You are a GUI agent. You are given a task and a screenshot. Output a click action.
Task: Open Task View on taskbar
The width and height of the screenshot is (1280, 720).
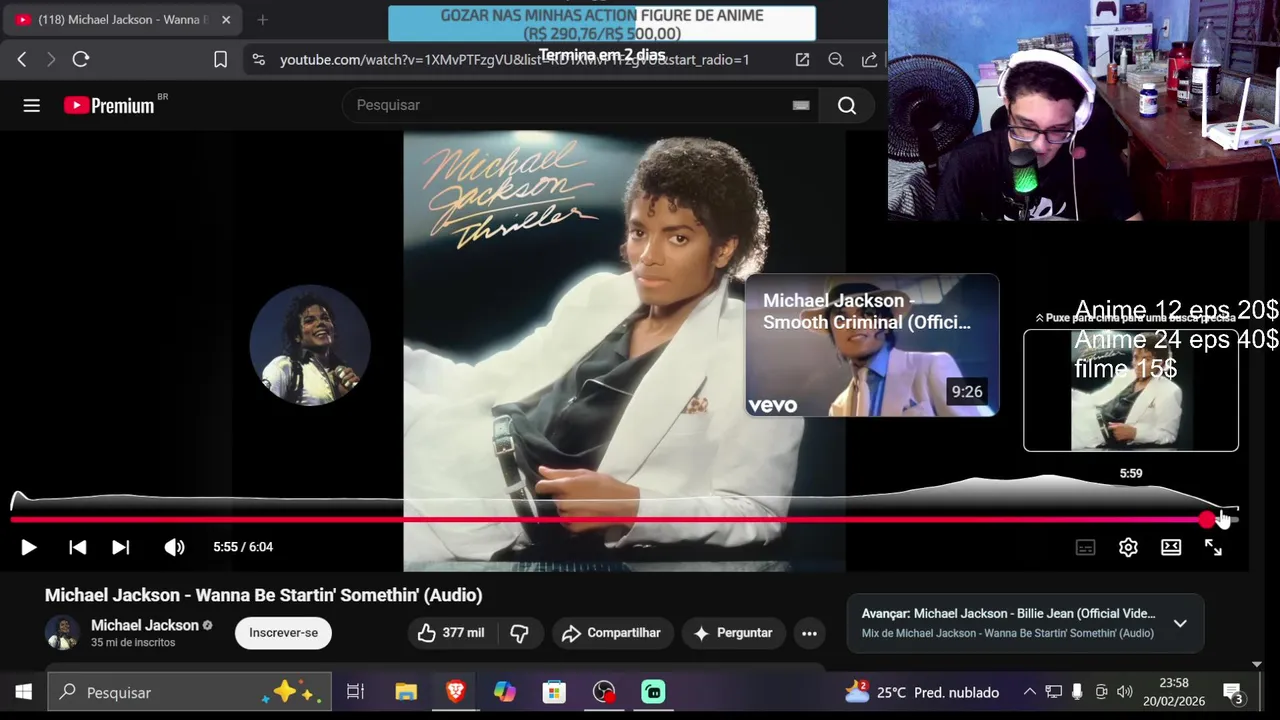tap(355, 692)
